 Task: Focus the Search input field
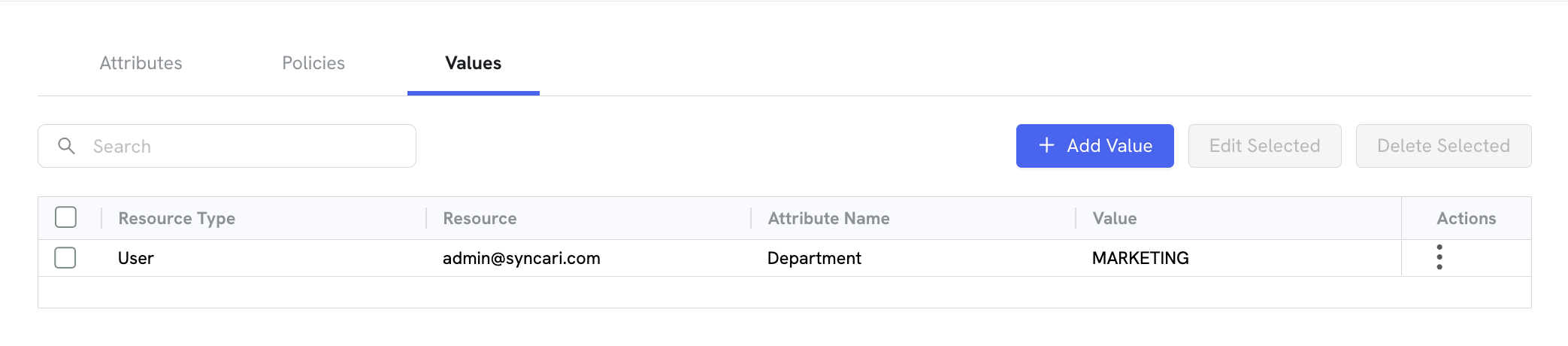coord(227,146)
